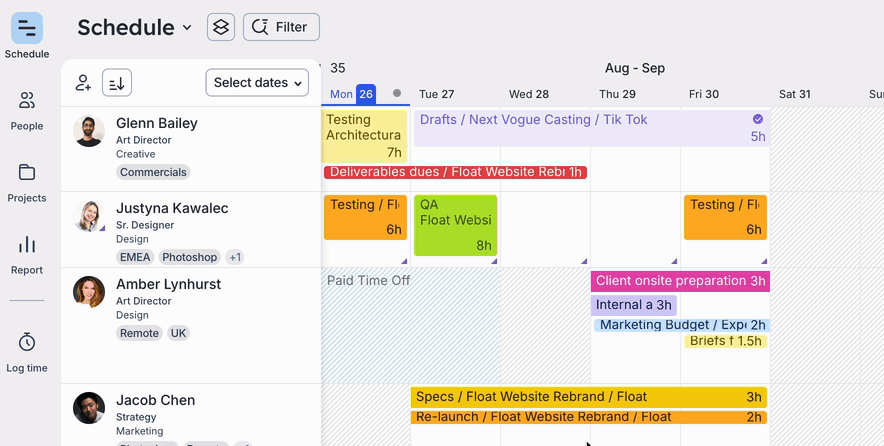The width and height of the screenshot is (884, 446).
Task: Click the Filter button
Action: (281, 27)
